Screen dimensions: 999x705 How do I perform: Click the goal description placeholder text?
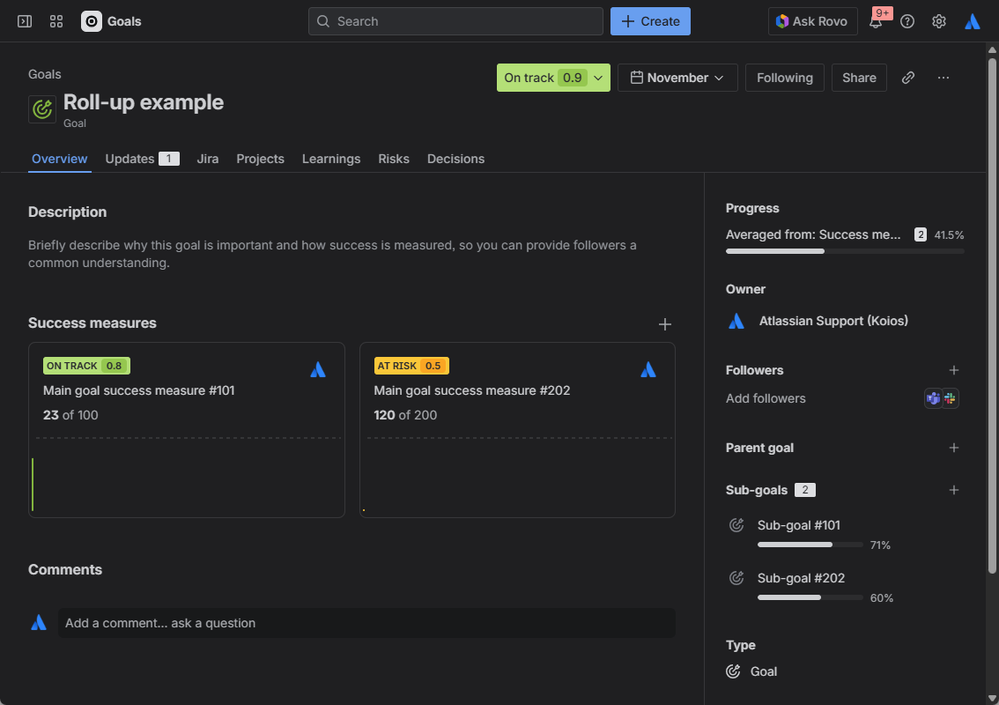(332, 254)
